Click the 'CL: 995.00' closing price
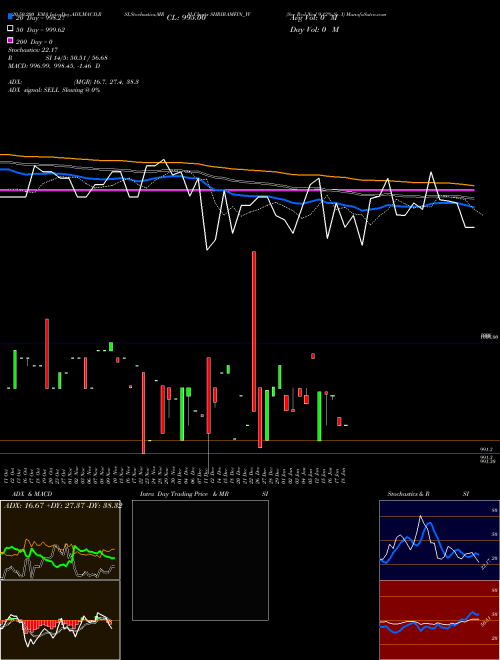500x660 pixels. click(x=186, y=18)
